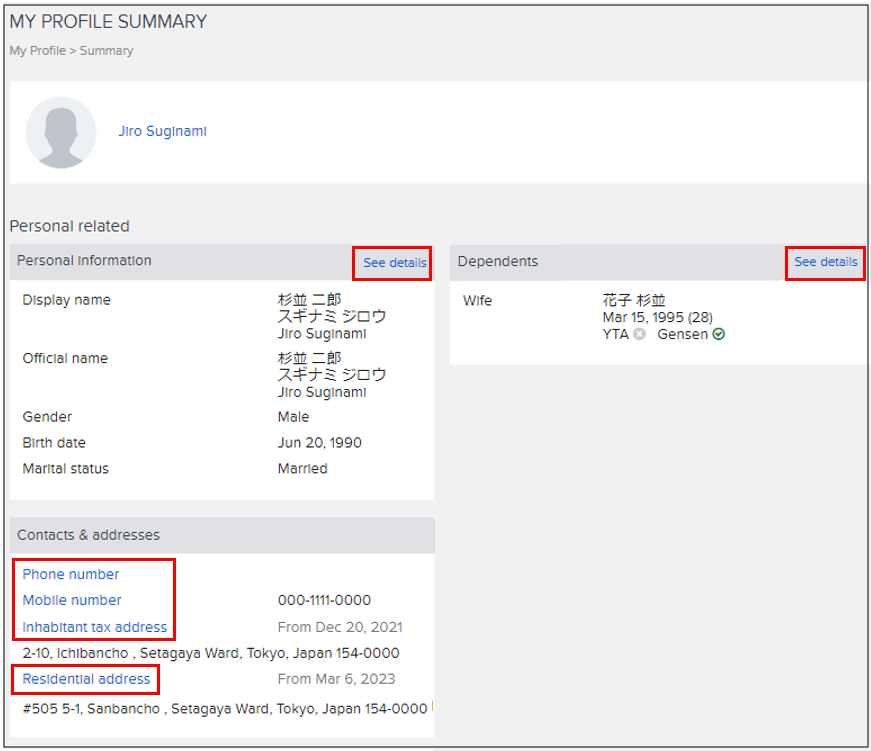Click the Personal information section header

click(x=86, y=261)
